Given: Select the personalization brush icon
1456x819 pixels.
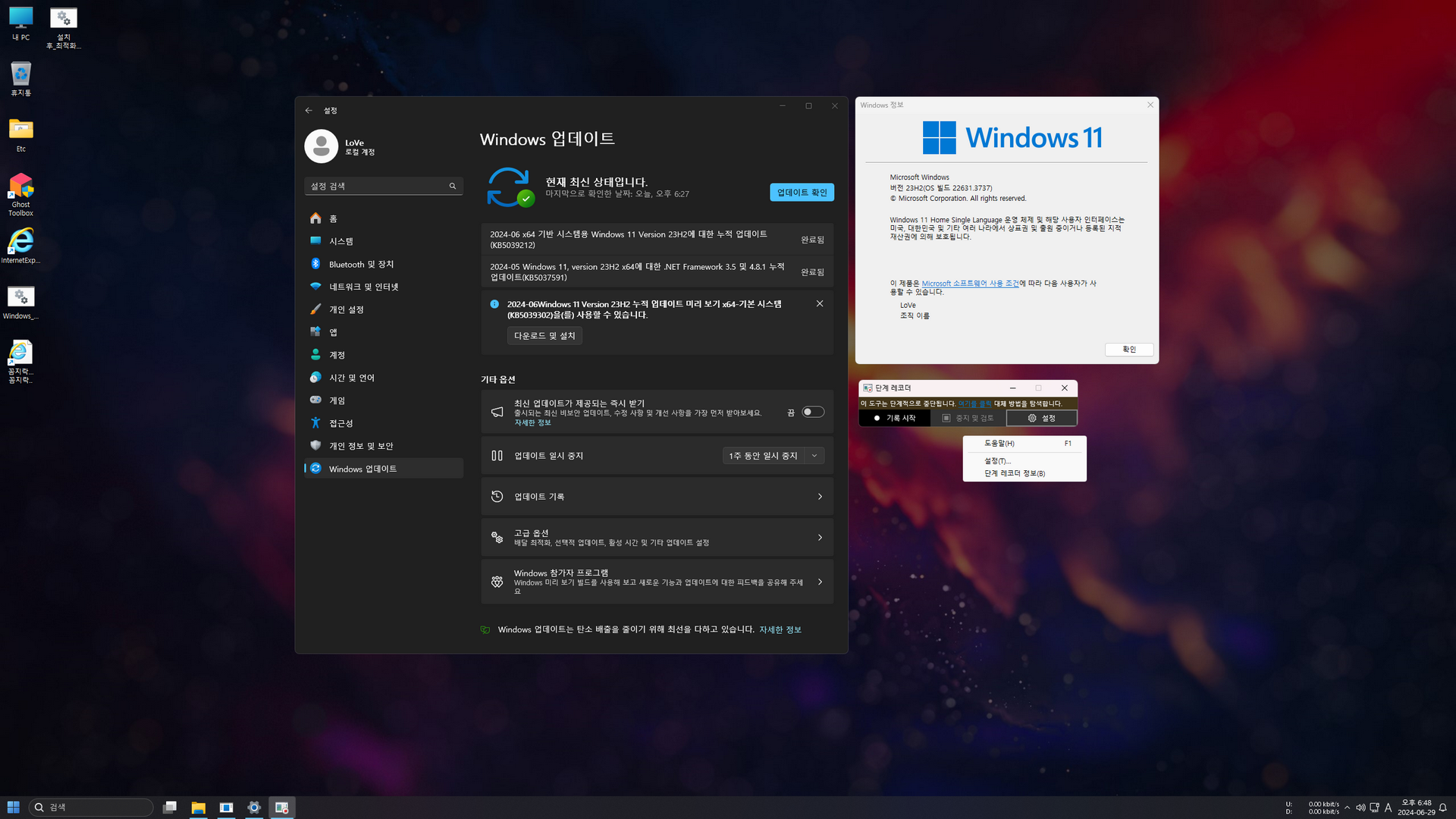Looking at the screenshot, I should (315, 309).
